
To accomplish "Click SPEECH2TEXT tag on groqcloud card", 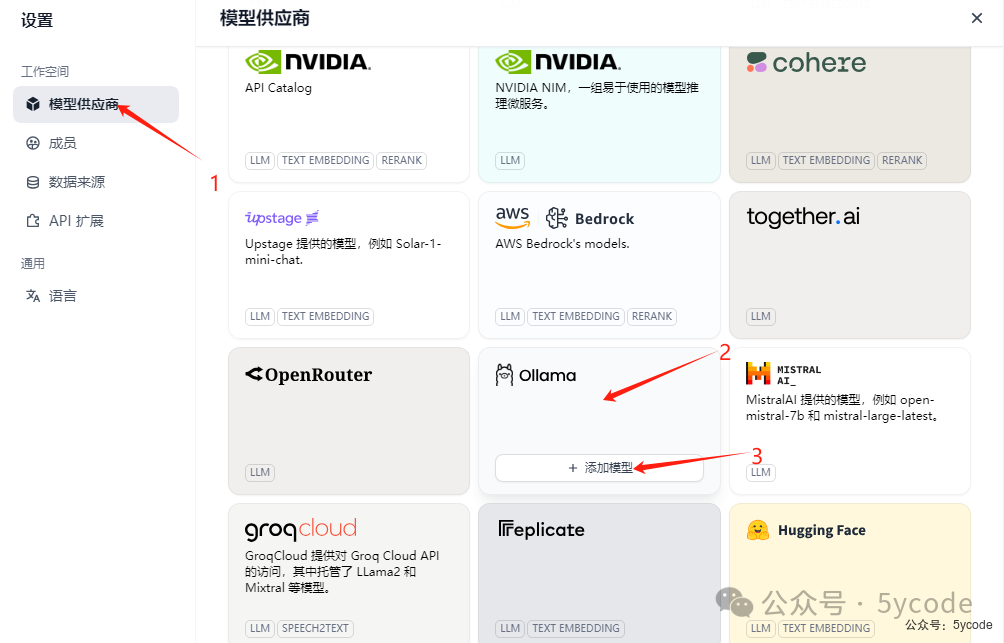I will pos(315,628).
